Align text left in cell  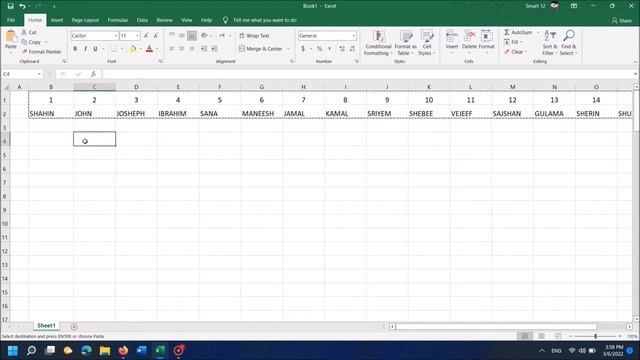click(172, 49)
